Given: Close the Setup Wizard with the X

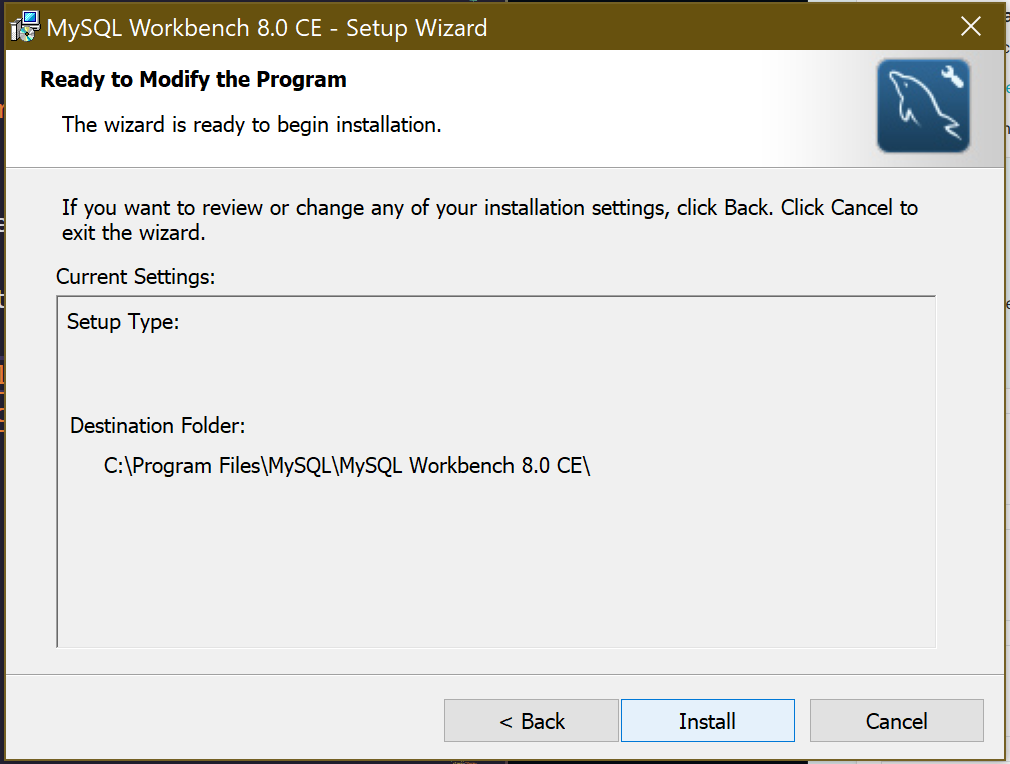Looking at the screenshot, I should [971, 26].
